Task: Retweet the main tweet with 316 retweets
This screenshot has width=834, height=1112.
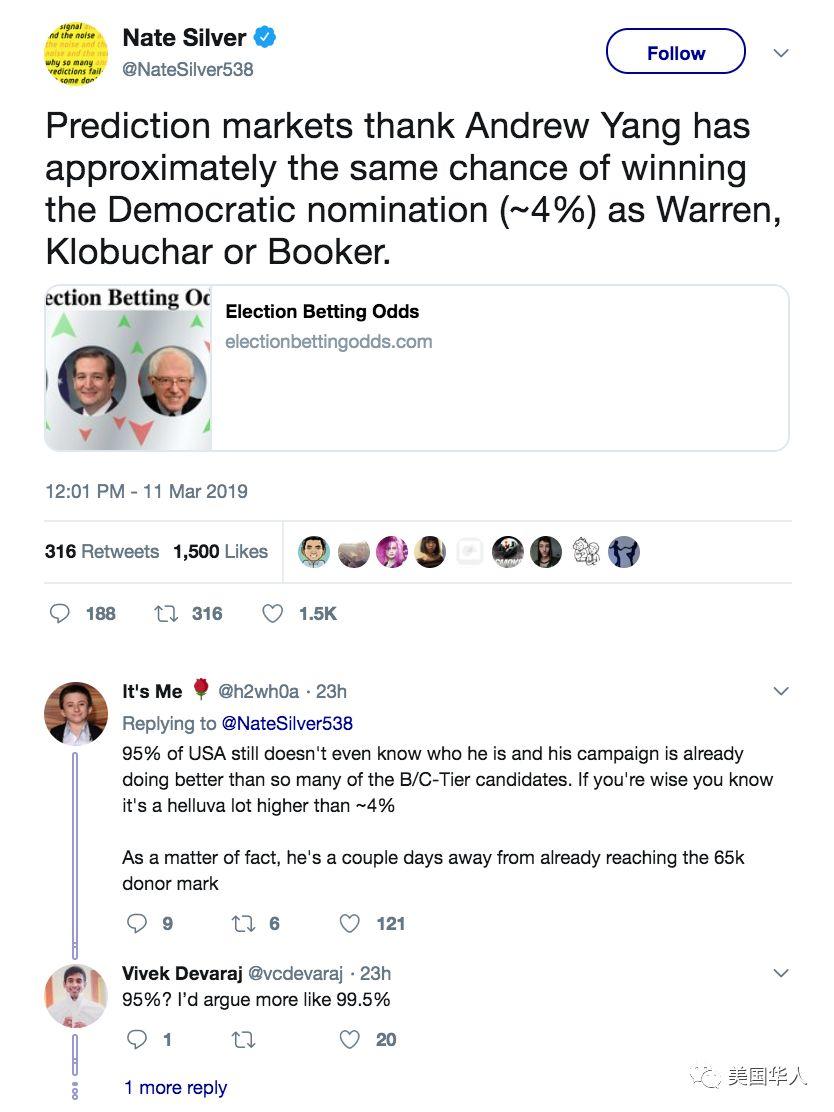Action: (166, 613)
